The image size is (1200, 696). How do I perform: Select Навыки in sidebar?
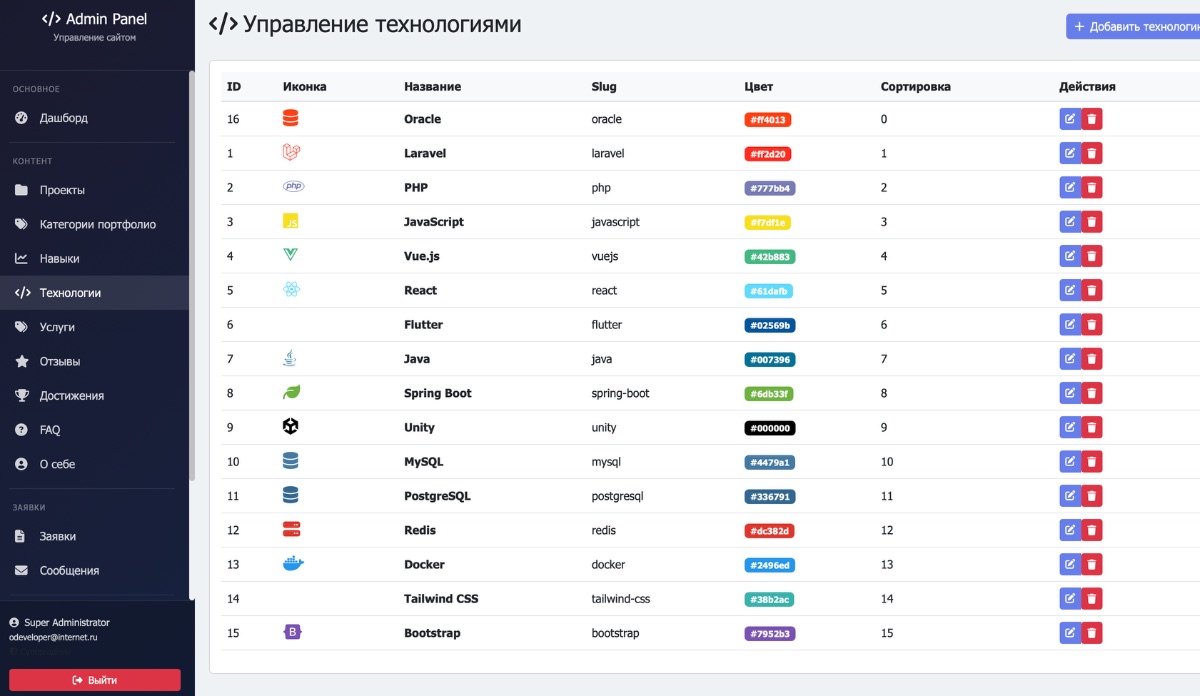click(94, 258)
